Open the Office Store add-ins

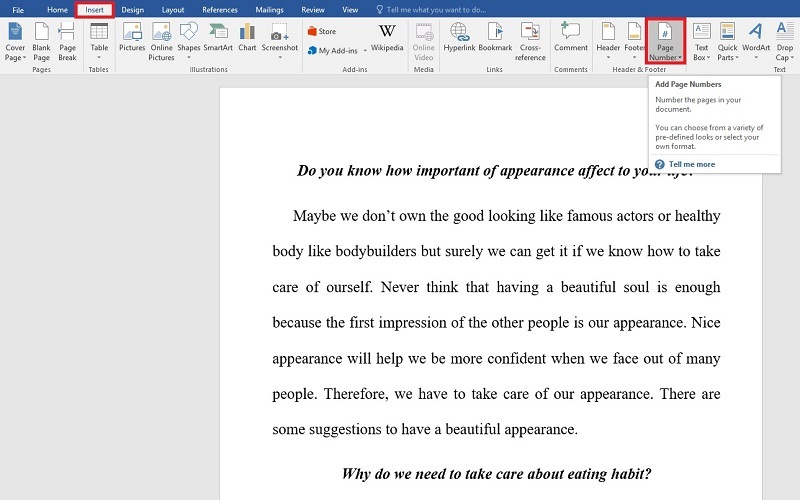coord(322,31)
